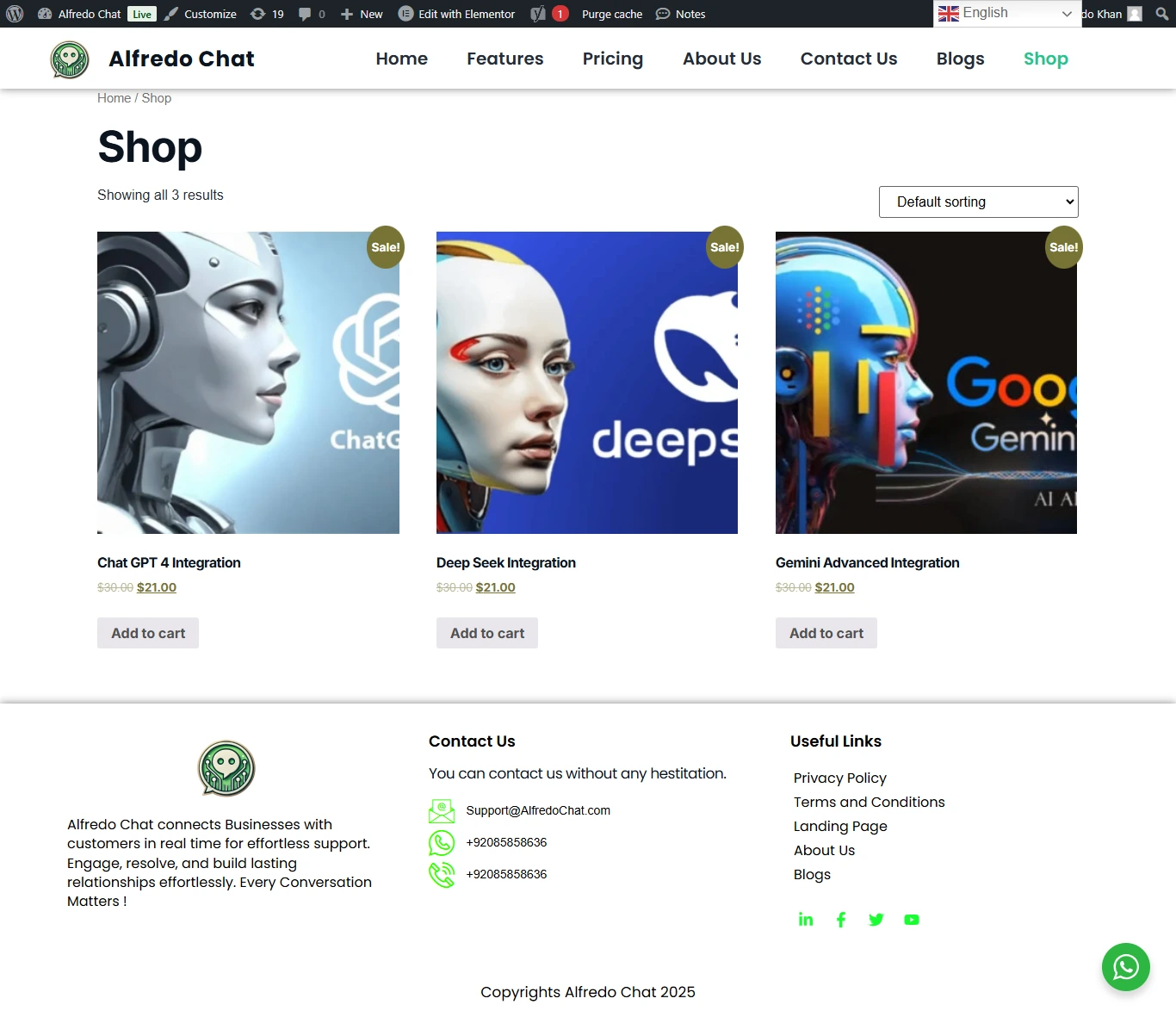Open the WordPress logo menu

[15, 14]
